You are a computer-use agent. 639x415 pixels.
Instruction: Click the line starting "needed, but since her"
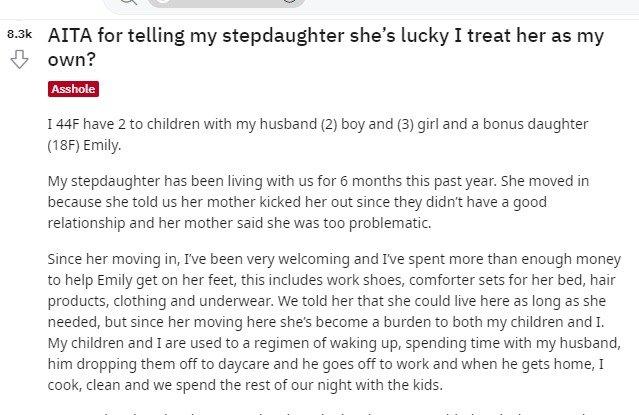[x=326, y=322]
